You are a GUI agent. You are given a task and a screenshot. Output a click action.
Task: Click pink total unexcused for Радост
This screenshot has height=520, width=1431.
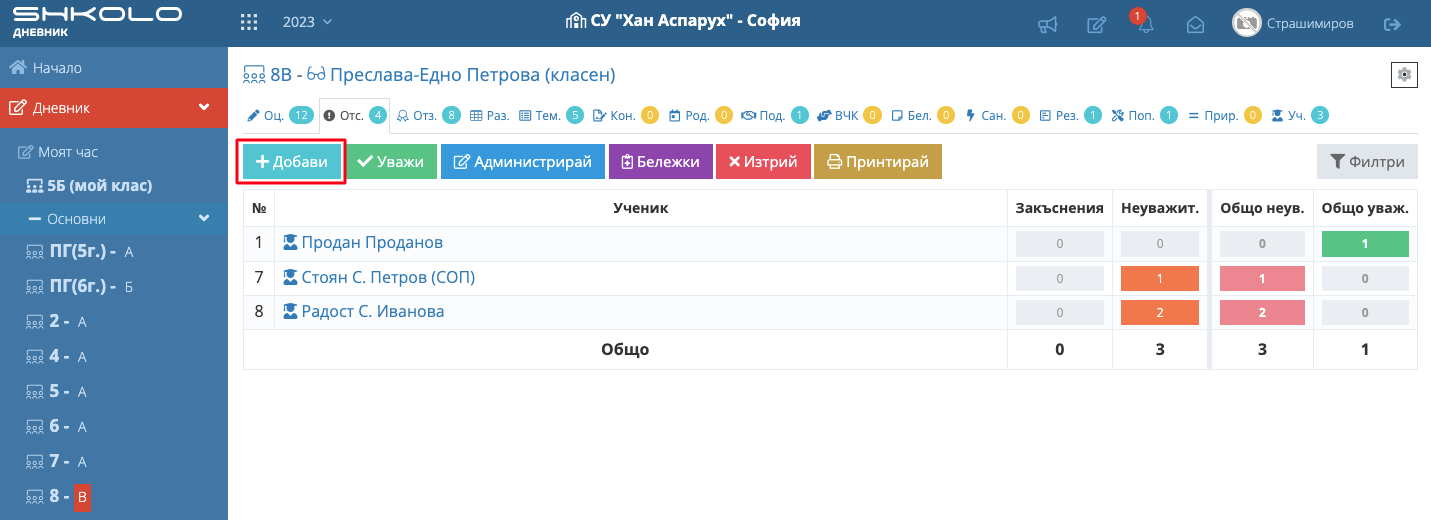coord(1262,313)
